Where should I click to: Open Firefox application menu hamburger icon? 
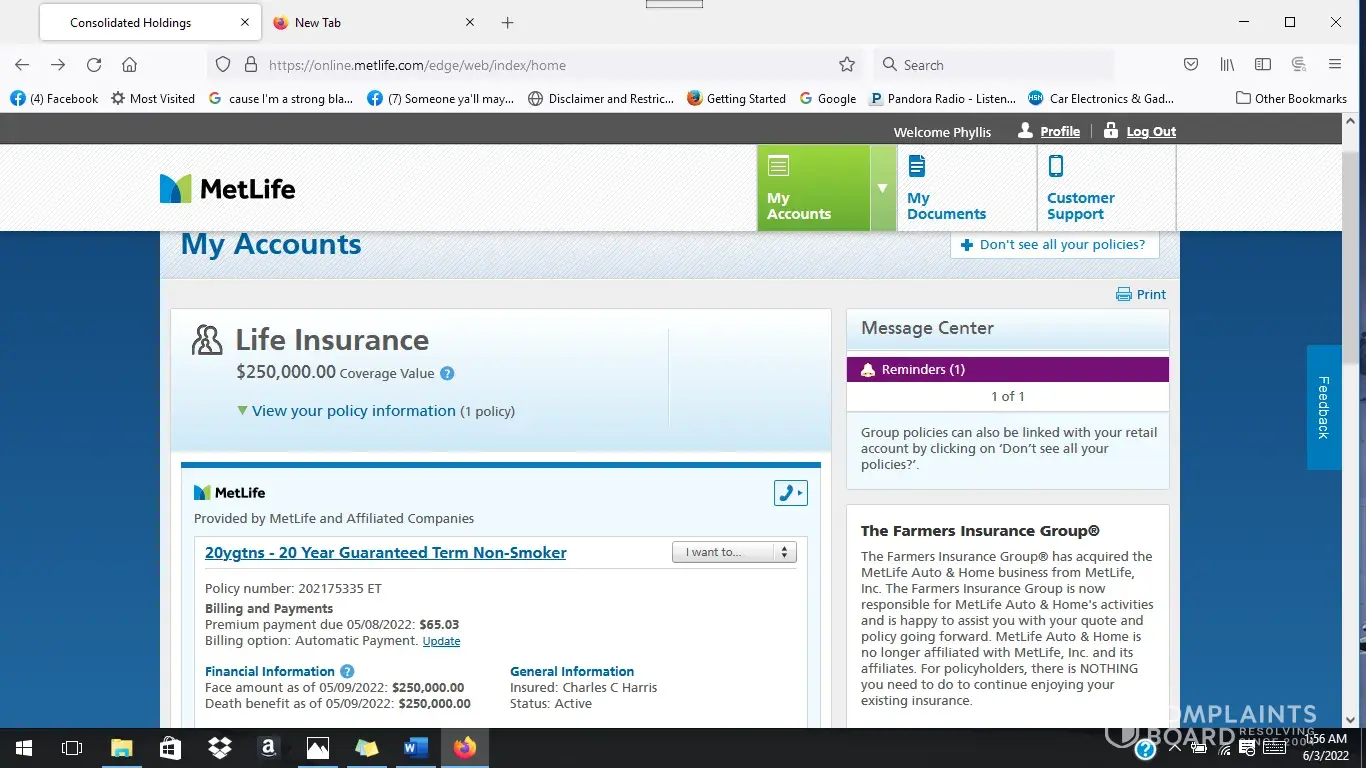pos(1334,65)
